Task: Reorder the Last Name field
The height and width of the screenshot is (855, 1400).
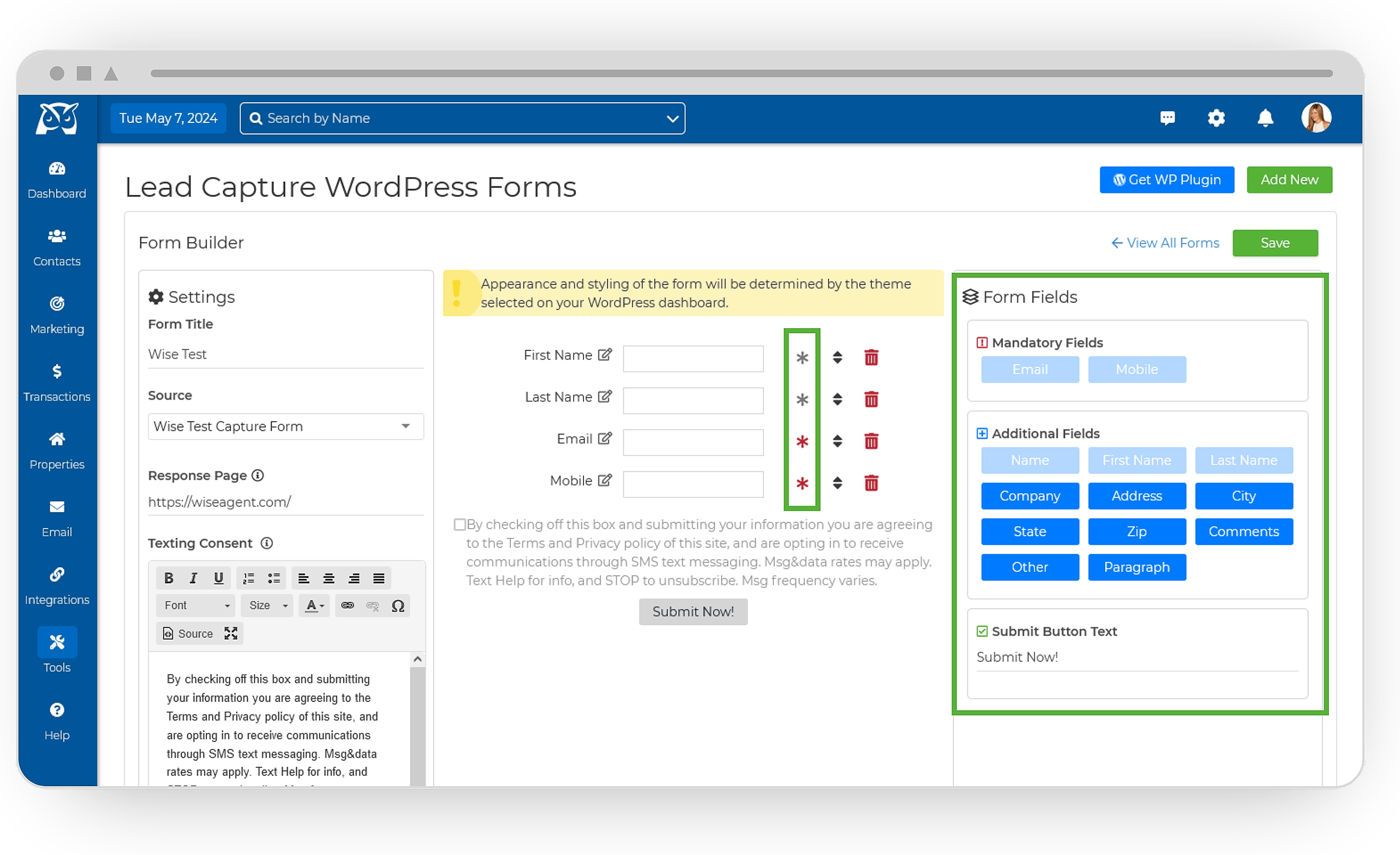Action: (837, 400)
